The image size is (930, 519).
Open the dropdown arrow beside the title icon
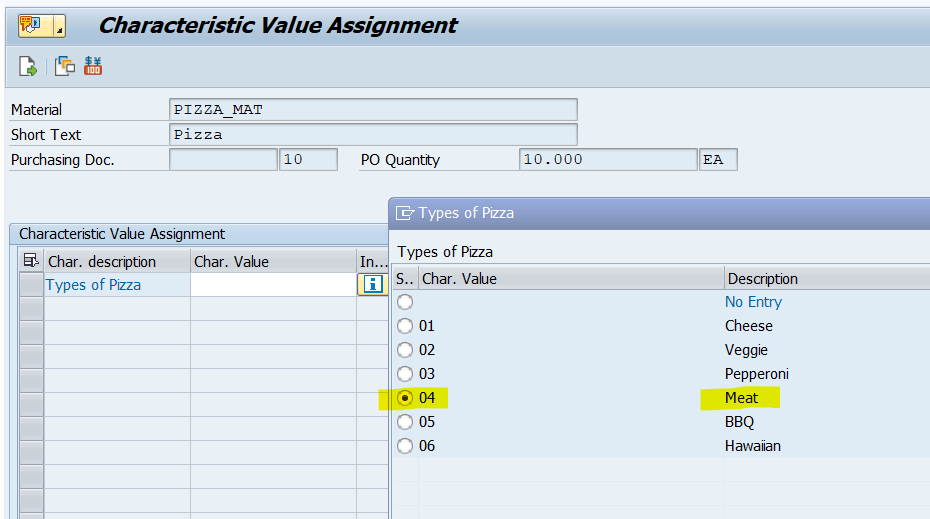click(57, 25)
